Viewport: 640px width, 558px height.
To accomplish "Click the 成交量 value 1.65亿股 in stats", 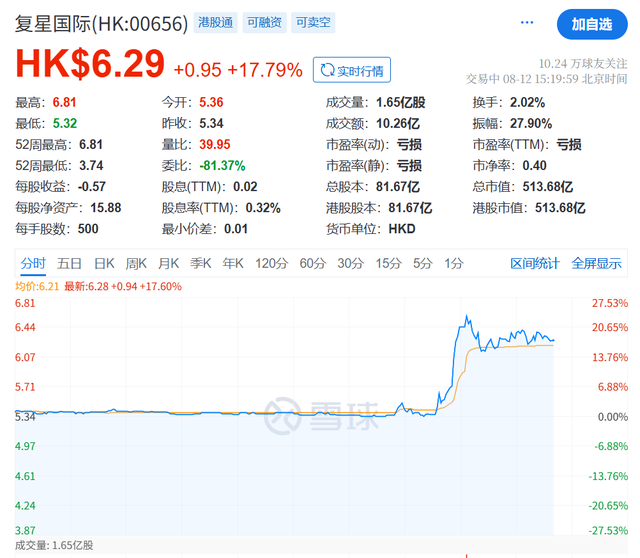I will point(401,102).
